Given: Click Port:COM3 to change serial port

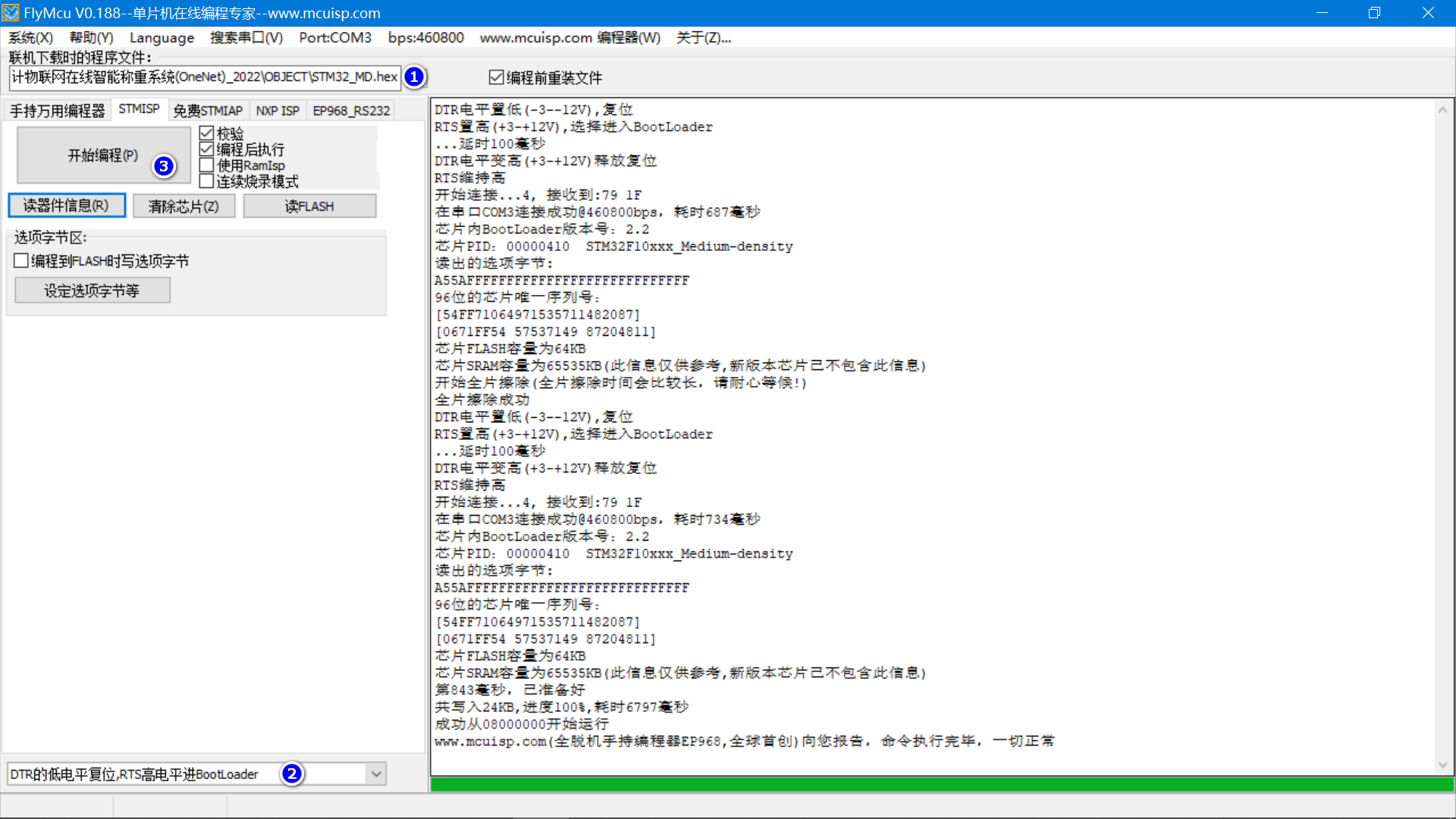Looking at the screenshot, I should [334, 37].
